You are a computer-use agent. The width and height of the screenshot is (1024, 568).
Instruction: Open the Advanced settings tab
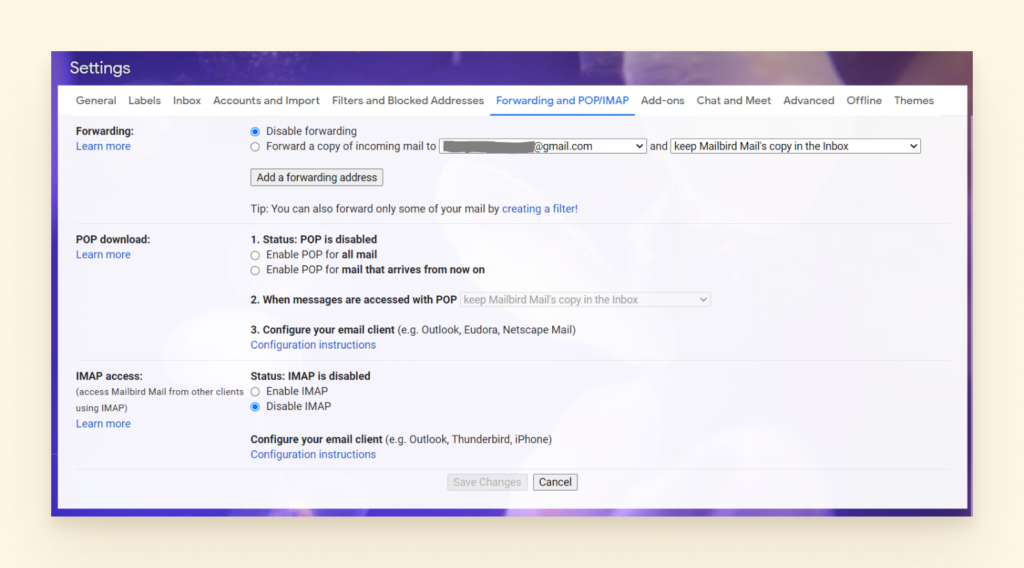click(808, 101)
